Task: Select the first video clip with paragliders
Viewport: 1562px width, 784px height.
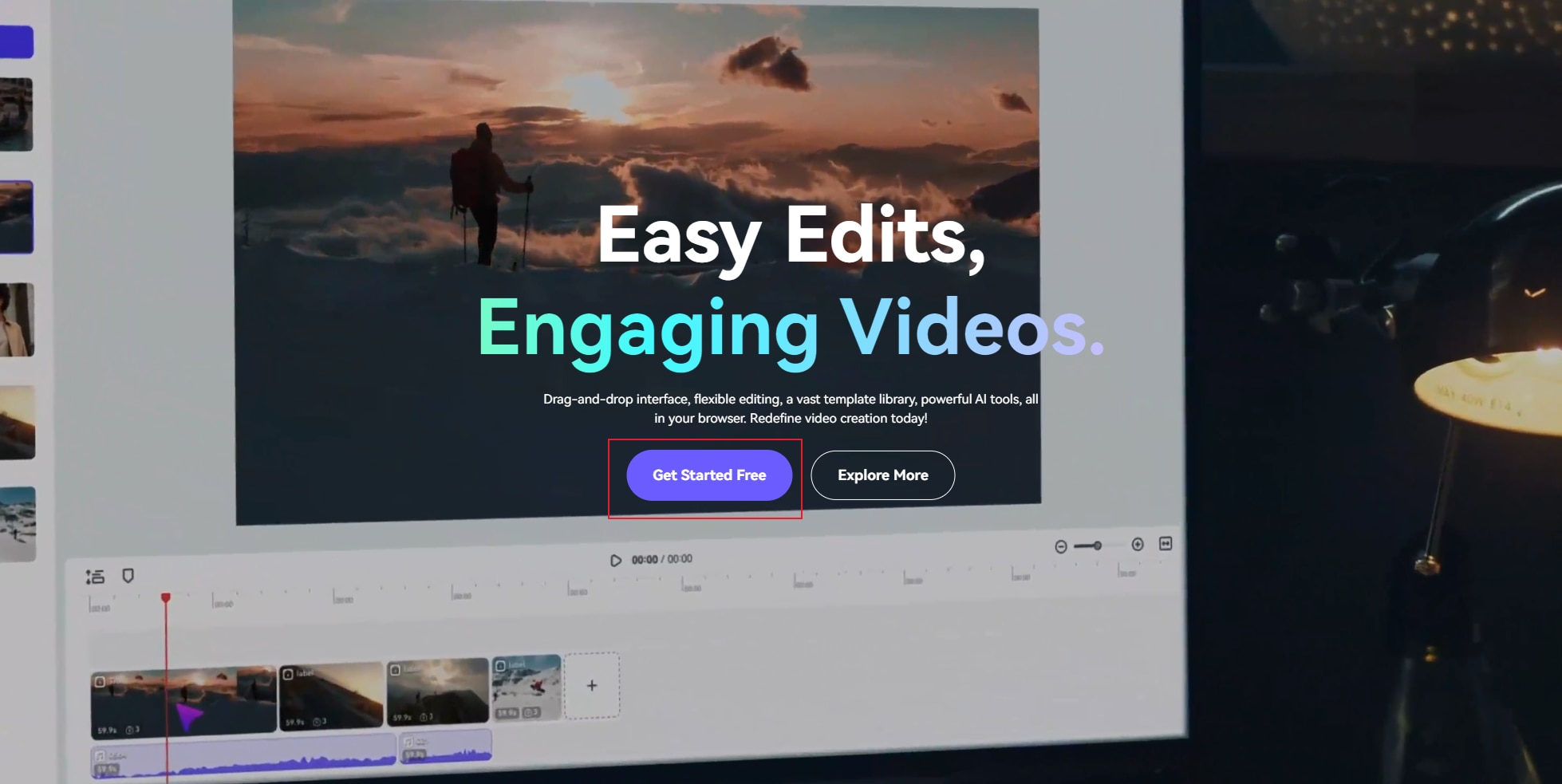Action: pos(183,701)
